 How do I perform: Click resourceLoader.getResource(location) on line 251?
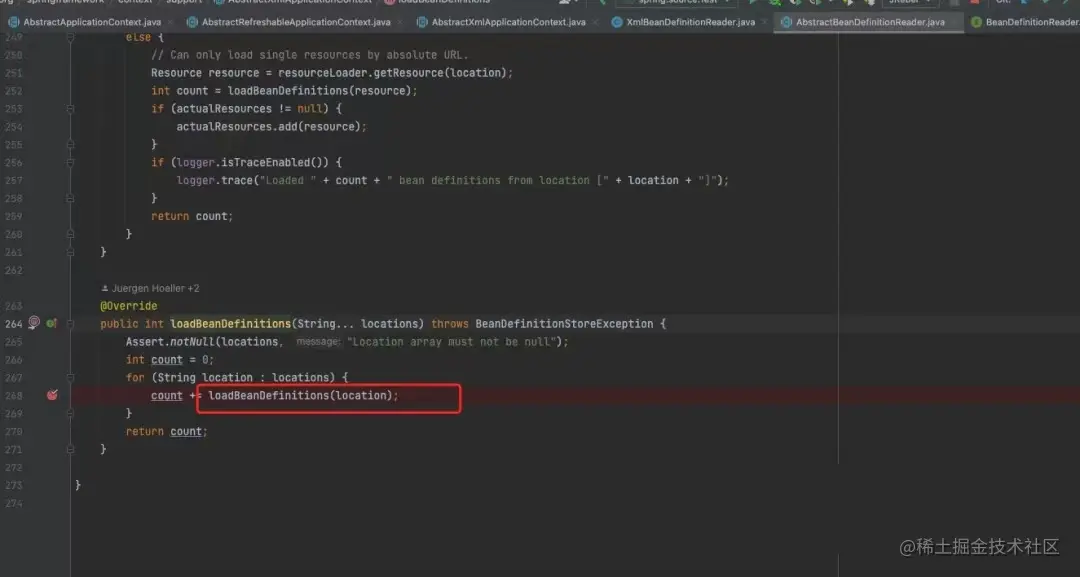pos(392,73)
